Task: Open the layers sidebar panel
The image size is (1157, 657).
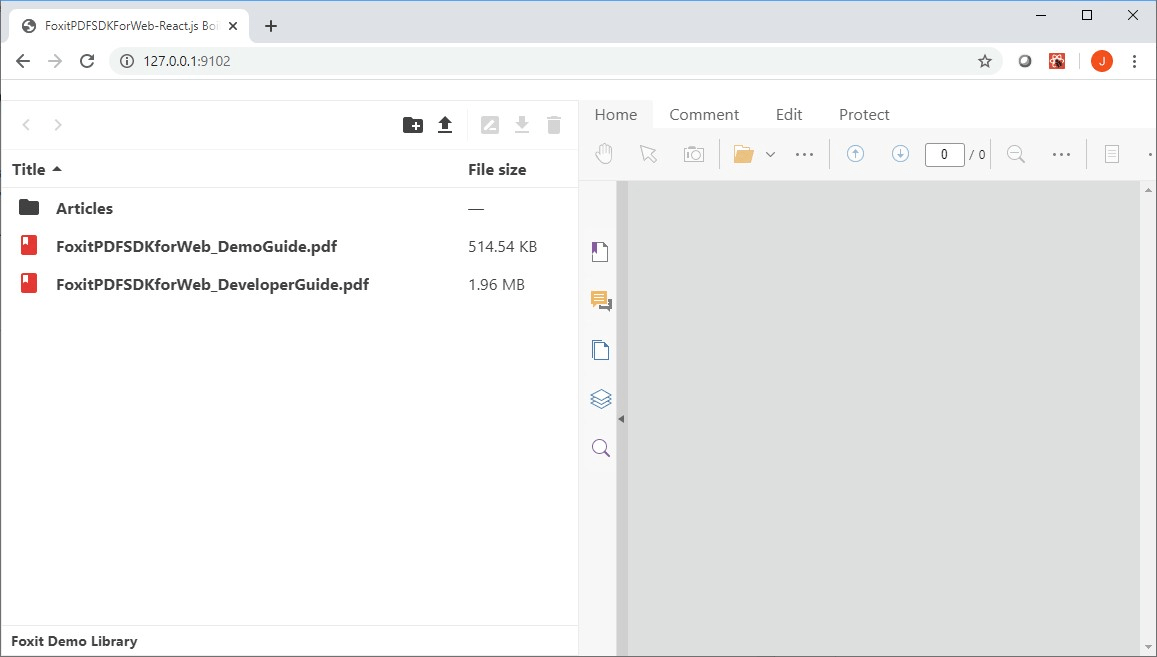Action: coord(601,399)
